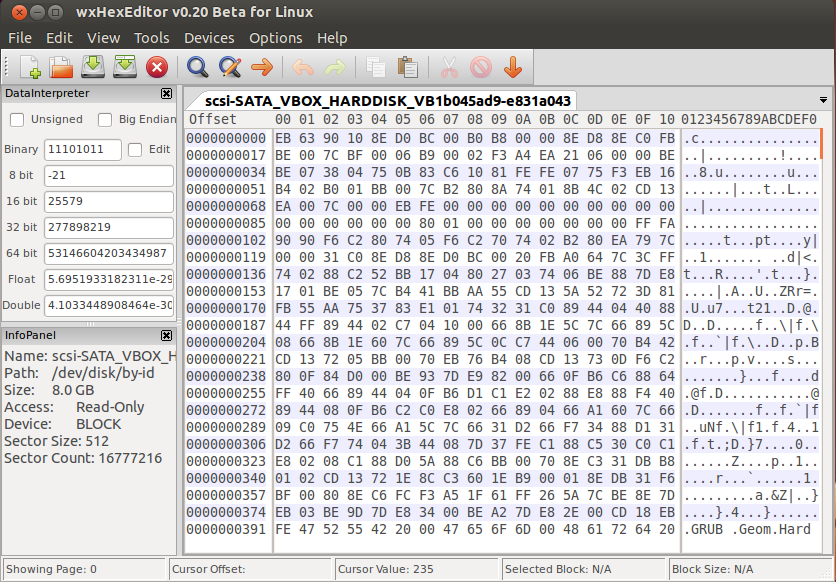
Task: Click the Undo arrow icon
Action: 303,68
